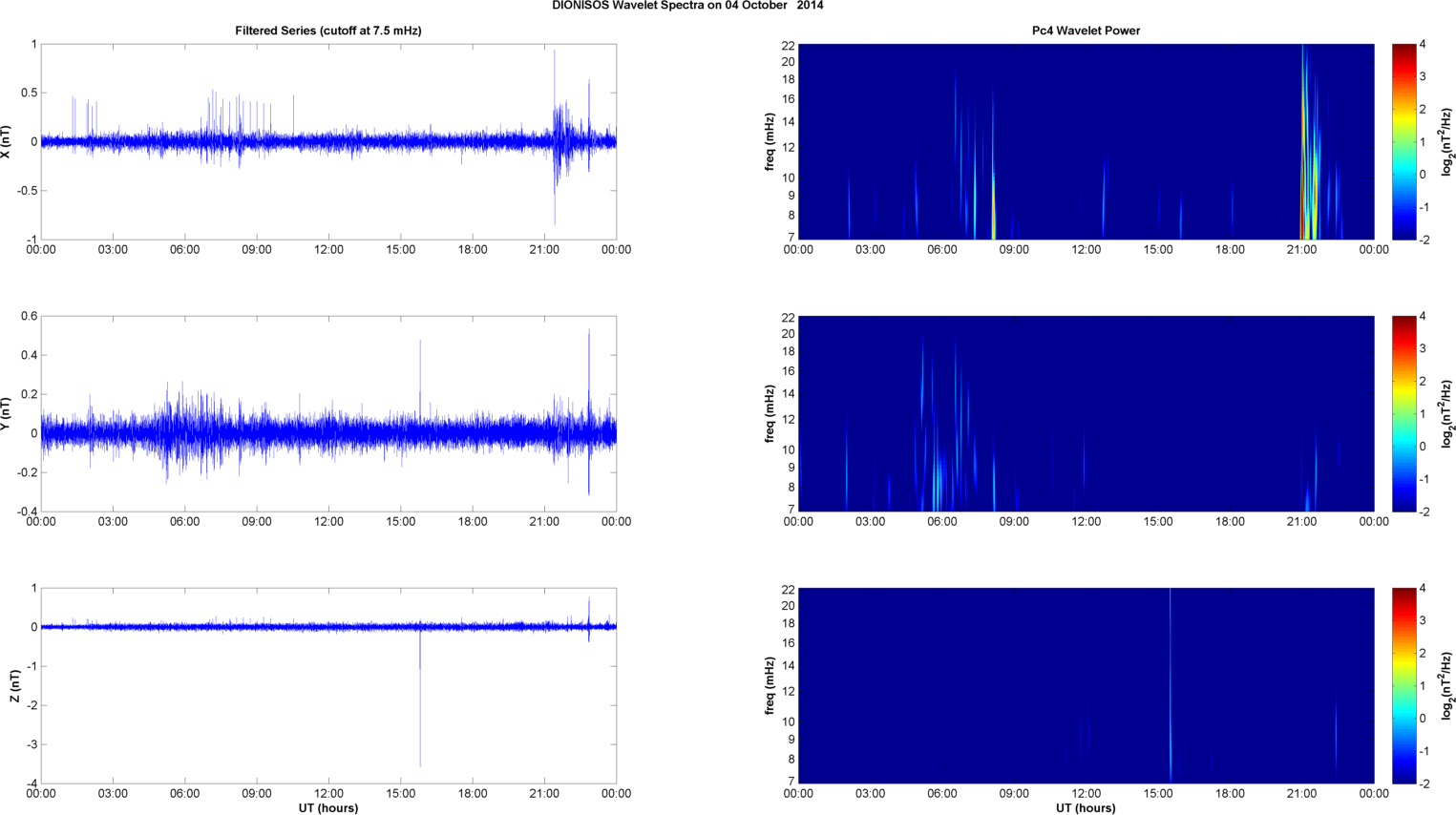Click the 21:00 tick label under the Y series
The height and width of the screenshot is (815, 1456).
pyautogui.click(x=544, y=522)
